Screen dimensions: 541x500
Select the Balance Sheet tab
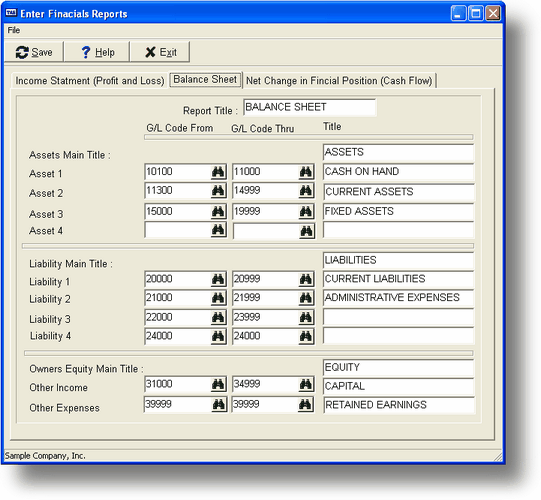pos(205,79)
